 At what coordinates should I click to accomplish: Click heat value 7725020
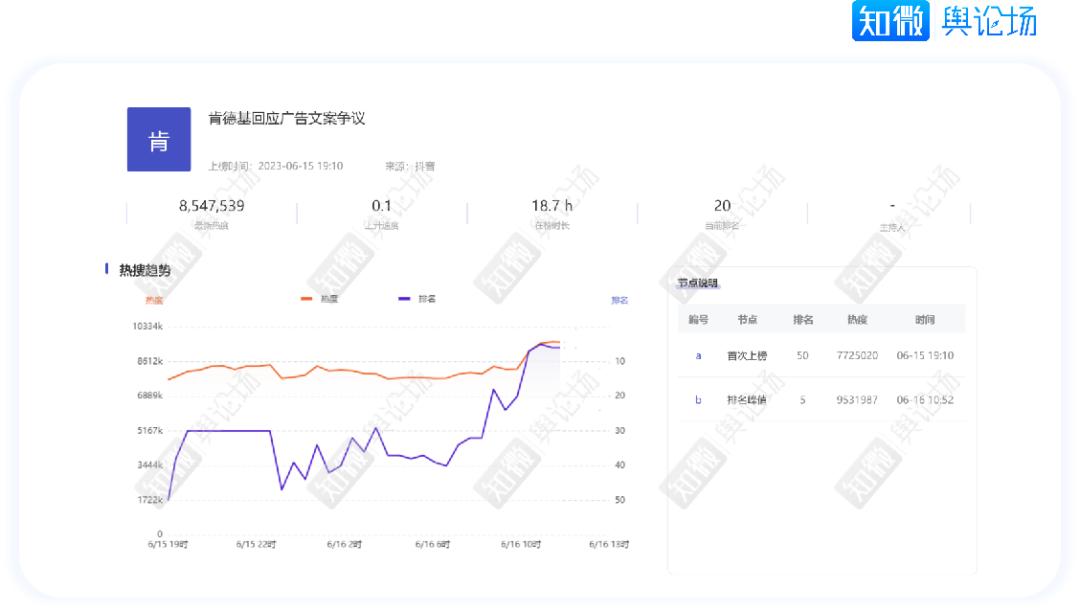click(x=858, y=356)
